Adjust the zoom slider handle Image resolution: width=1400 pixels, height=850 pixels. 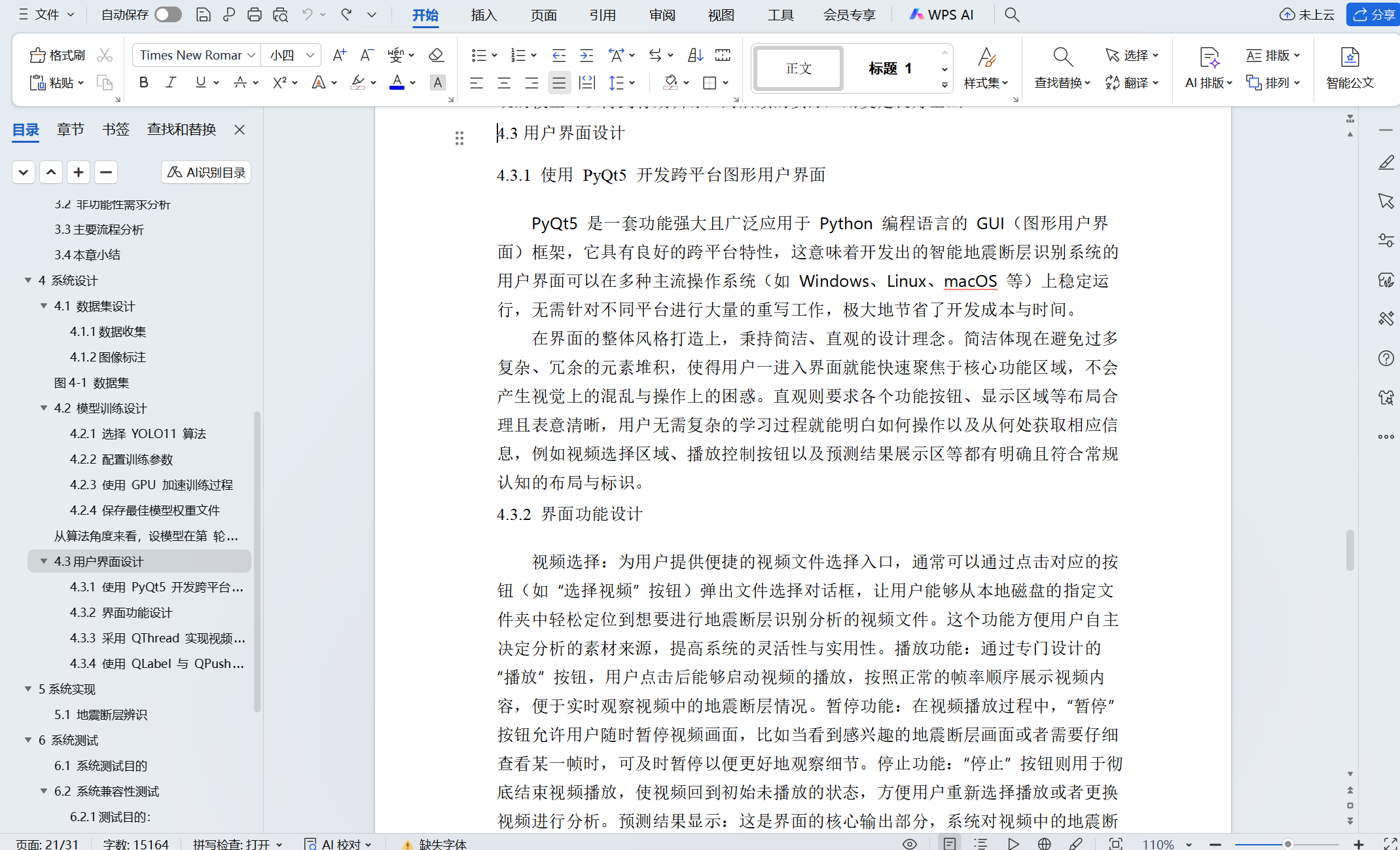(x=1287, y=844)
